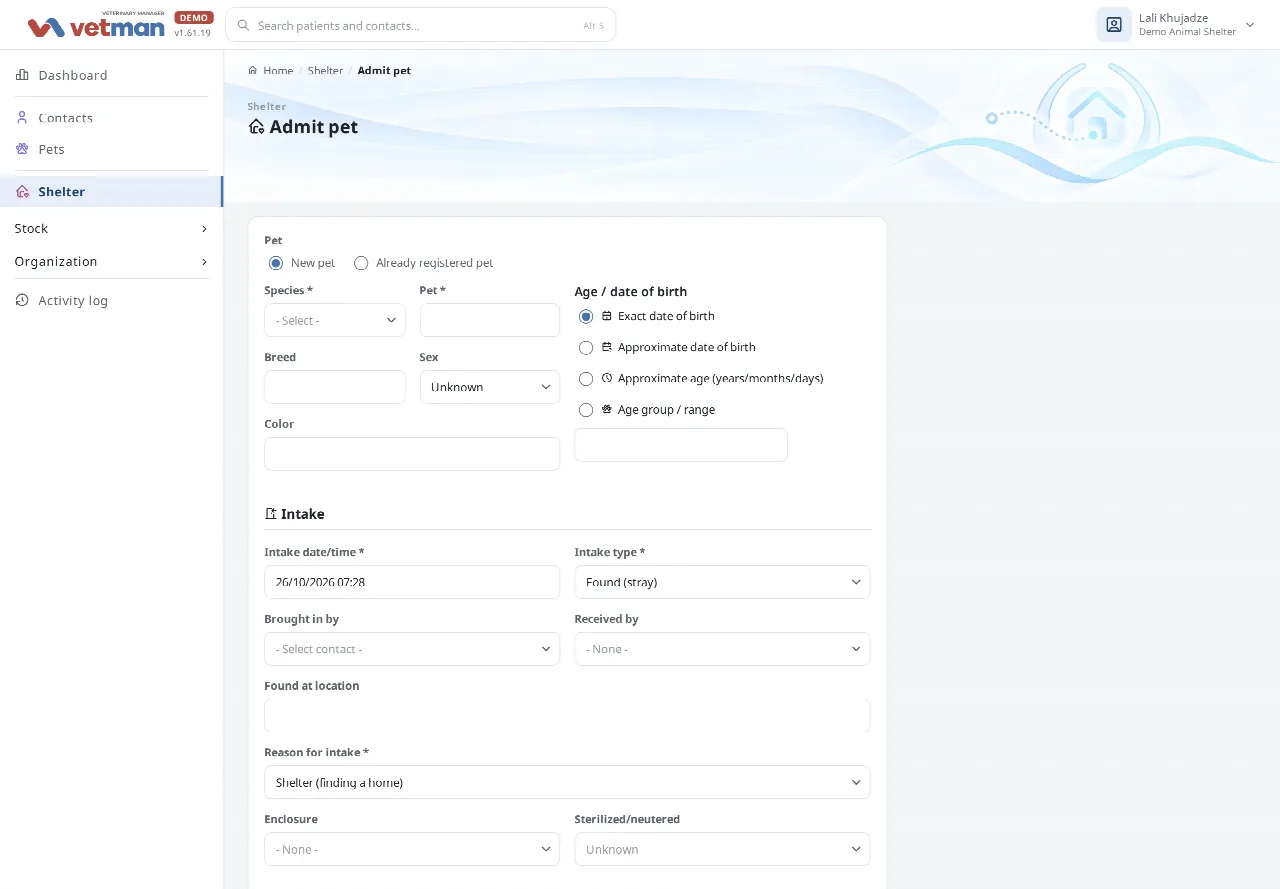Select Already registered pet option
Screen dimensions: 1280x889
[361, 263]
